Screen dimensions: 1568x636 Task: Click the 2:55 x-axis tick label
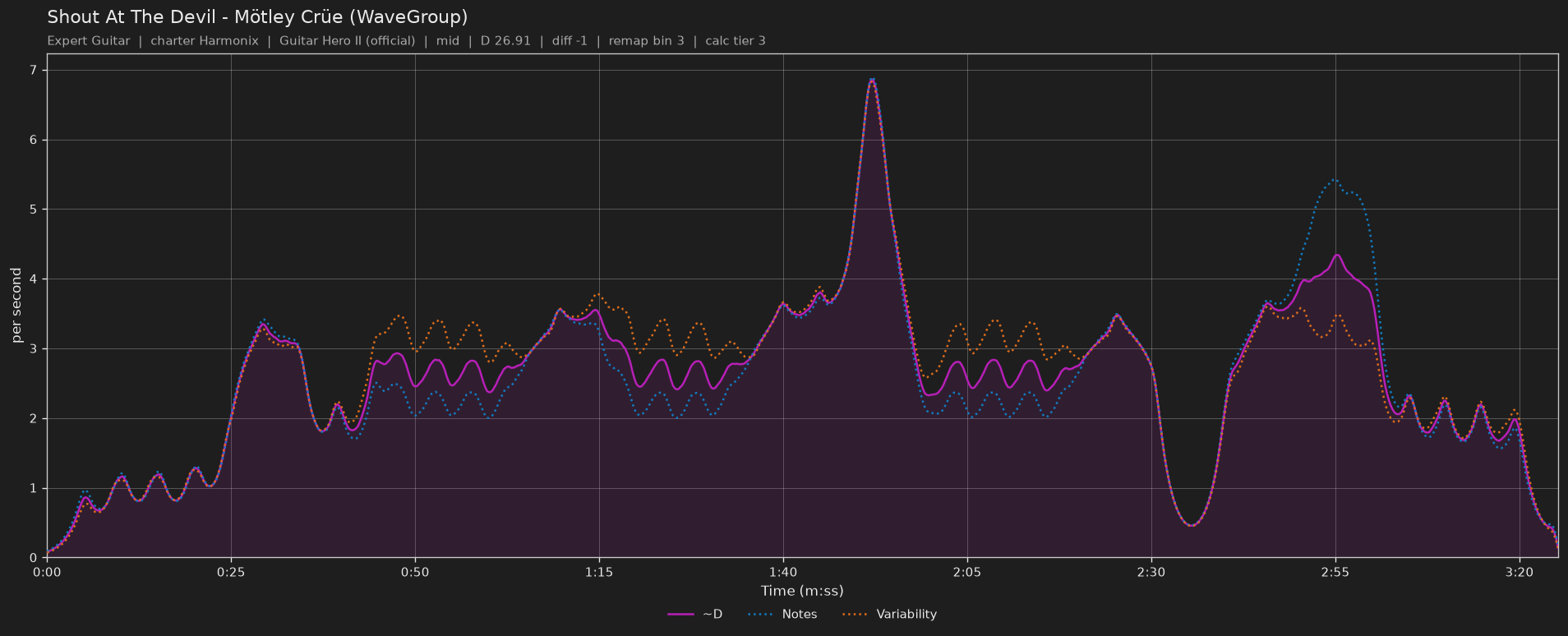(x=1335, y=572)
